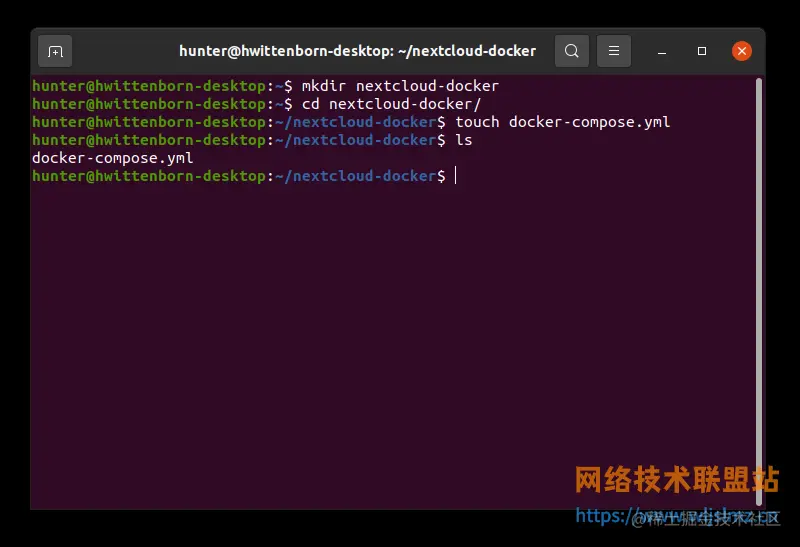
Task: Open the hamburger menu in title bar
Action: coord(614,51)
